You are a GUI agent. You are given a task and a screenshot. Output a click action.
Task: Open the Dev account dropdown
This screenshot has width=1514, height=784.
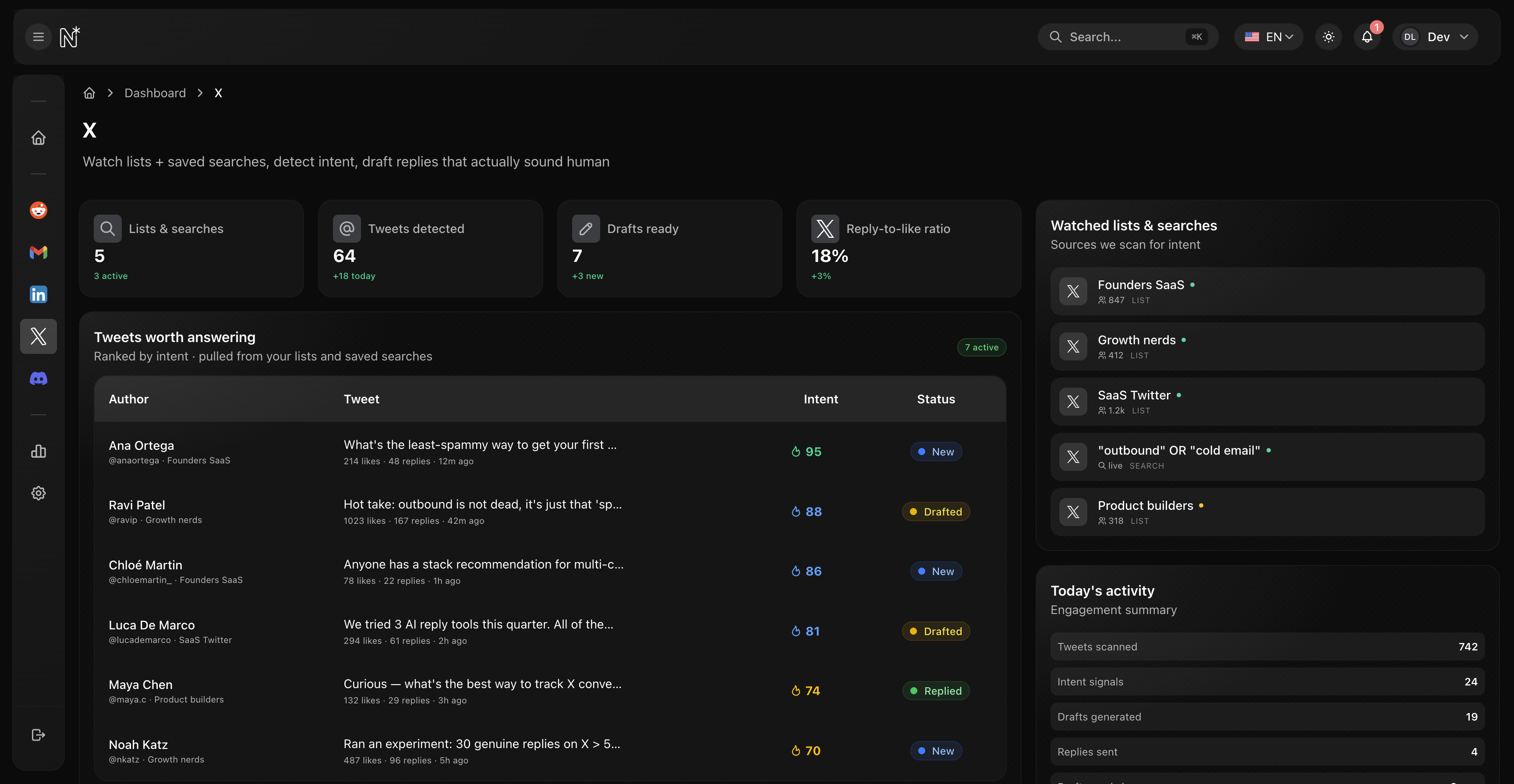pyautogui.click(x=1436, y=36)
